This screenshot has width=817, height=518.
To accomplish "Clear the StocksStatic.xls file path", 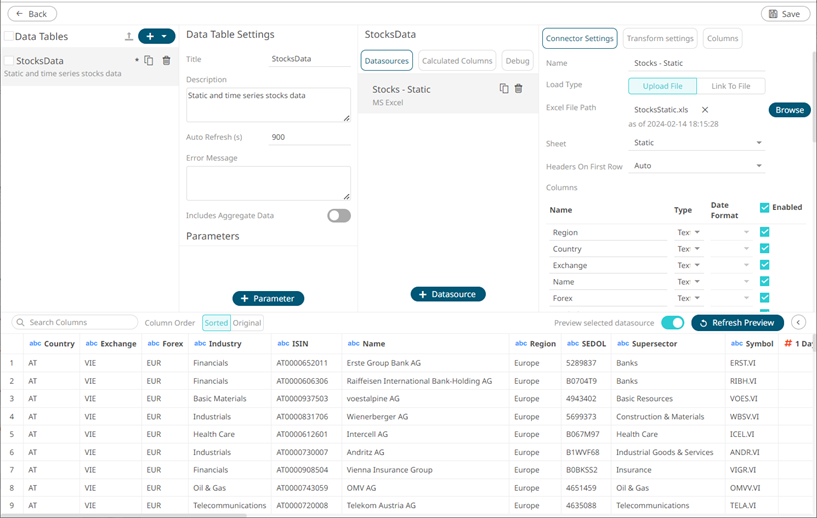I will 705,109.
